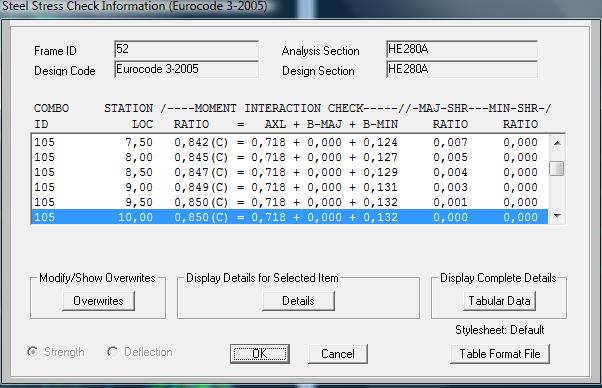Select row with station 8,00

pos(289,157)
